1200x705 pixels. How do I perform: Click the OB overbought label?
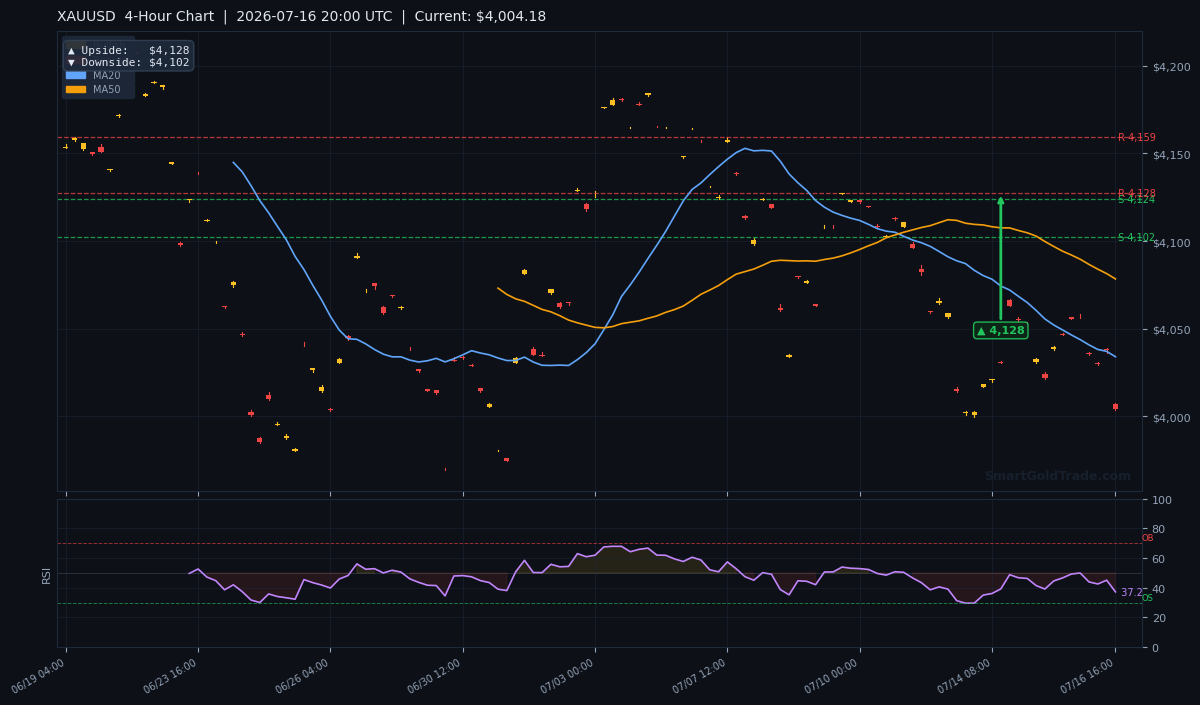(x=1147, y=538)
